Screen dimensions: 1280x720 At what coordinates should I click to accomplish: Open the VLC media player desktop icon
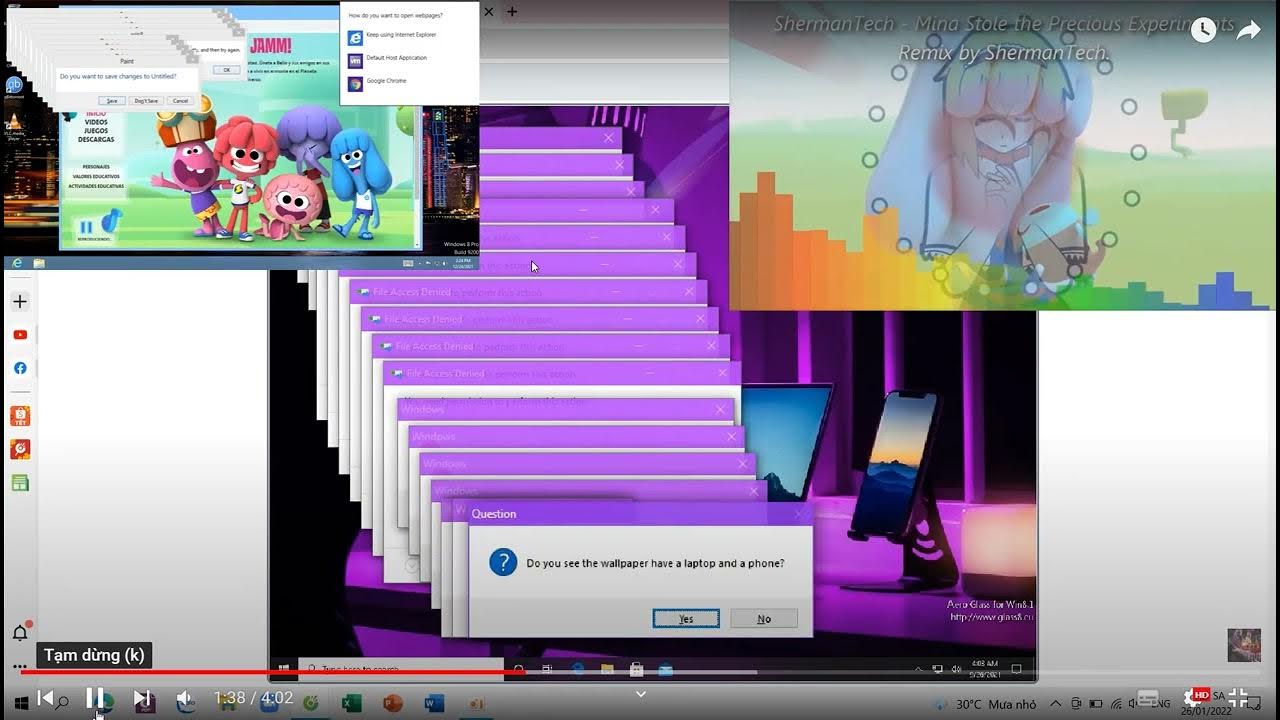click(x=13, y=122)
